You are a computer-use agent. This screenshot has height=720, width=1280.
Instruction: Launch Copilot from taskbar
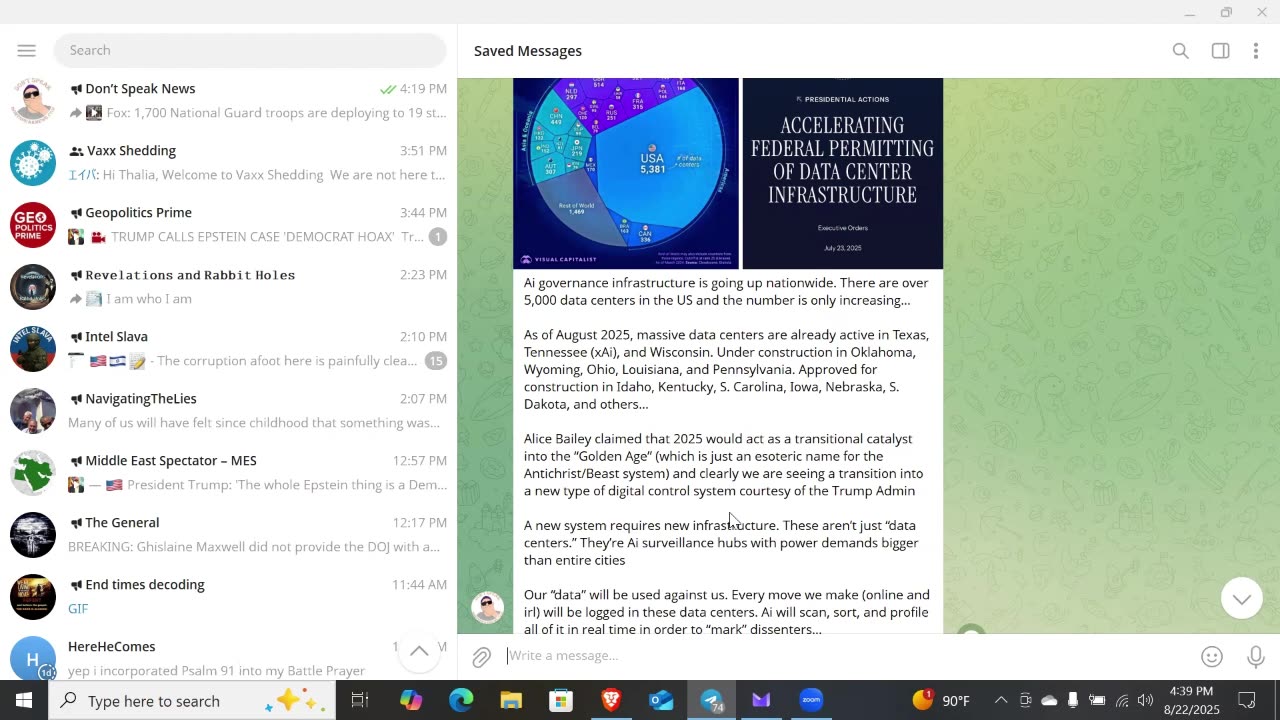(411, 701)
